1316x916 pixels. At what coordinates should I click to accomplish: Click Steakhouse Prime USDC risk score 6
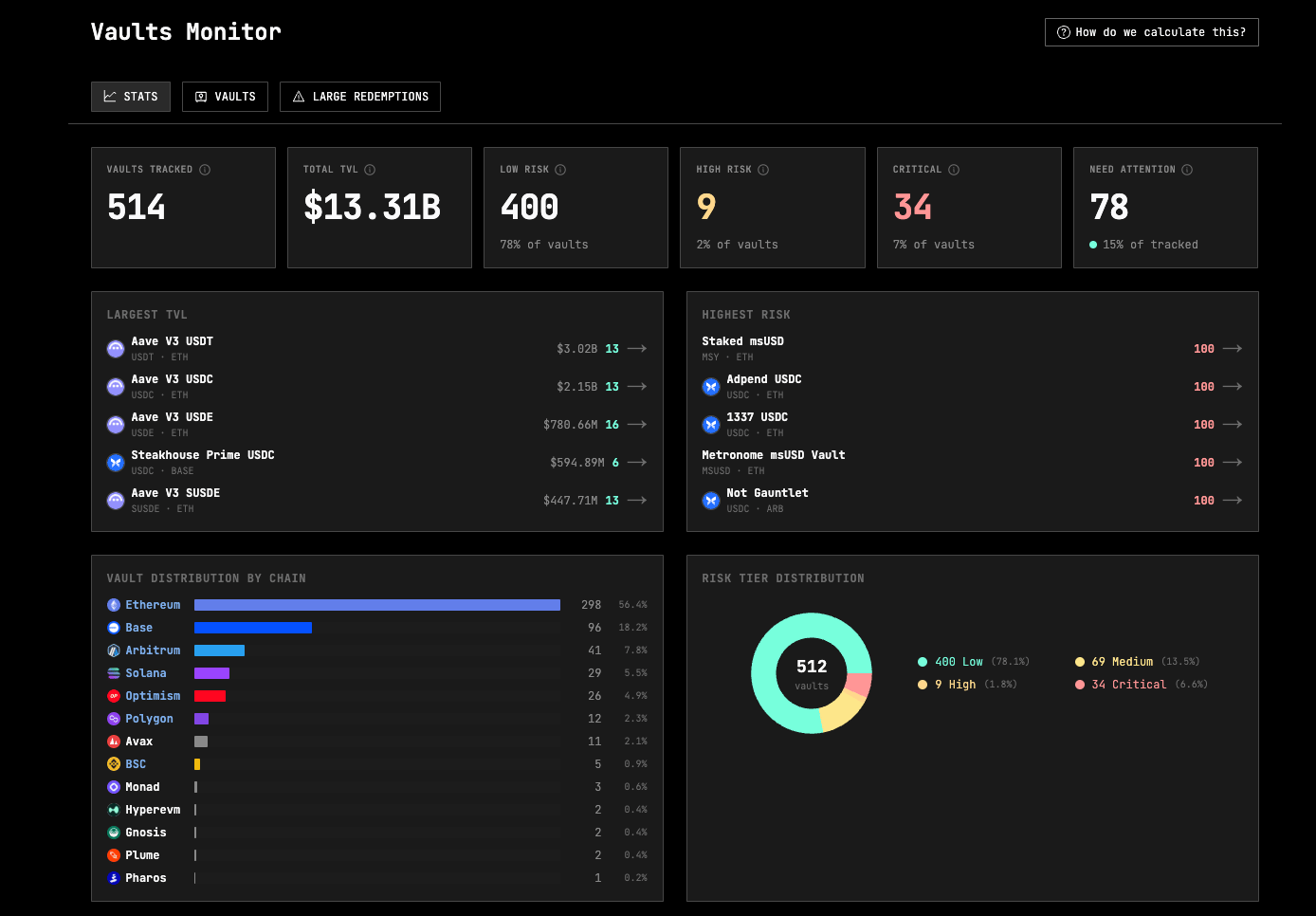point(615,463)
